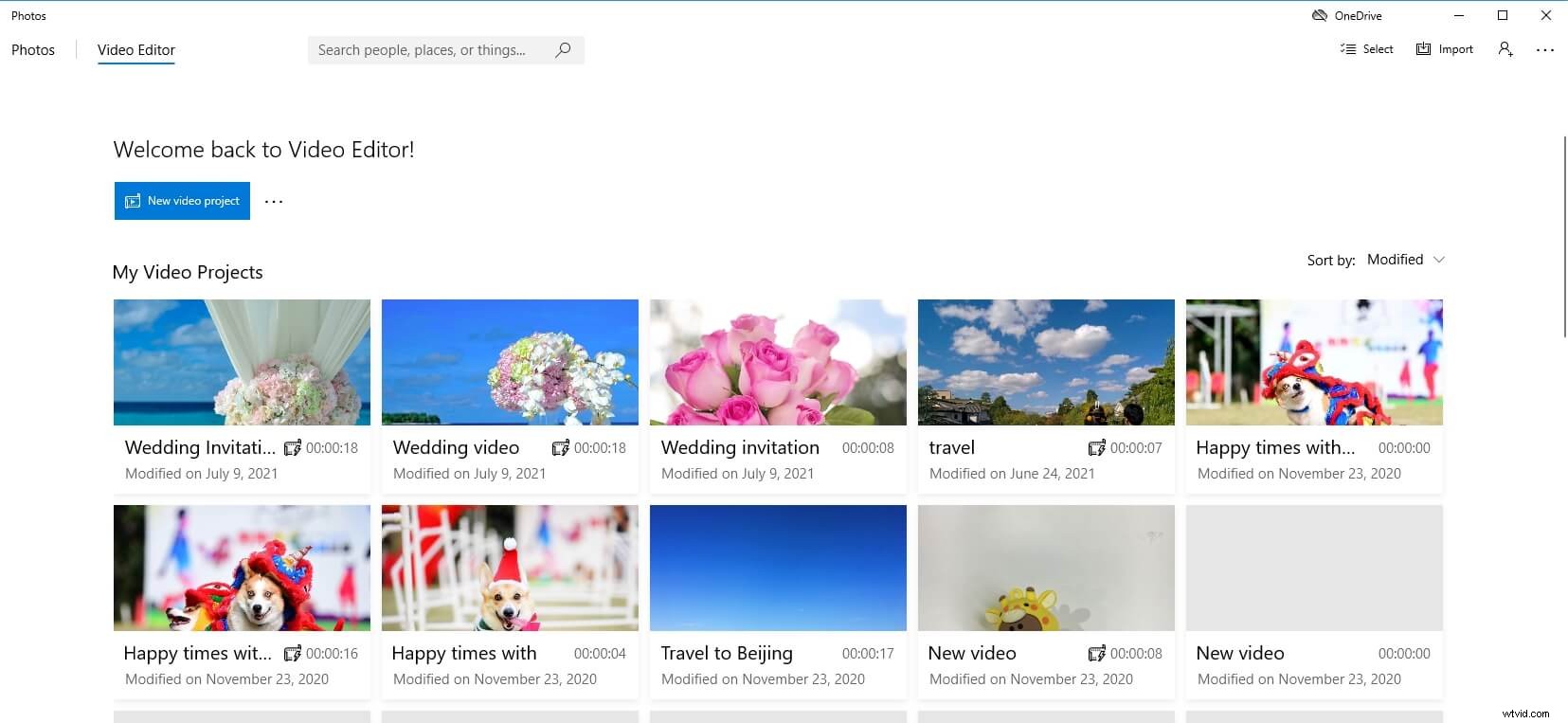Start a New video project

tap(182, 201)
